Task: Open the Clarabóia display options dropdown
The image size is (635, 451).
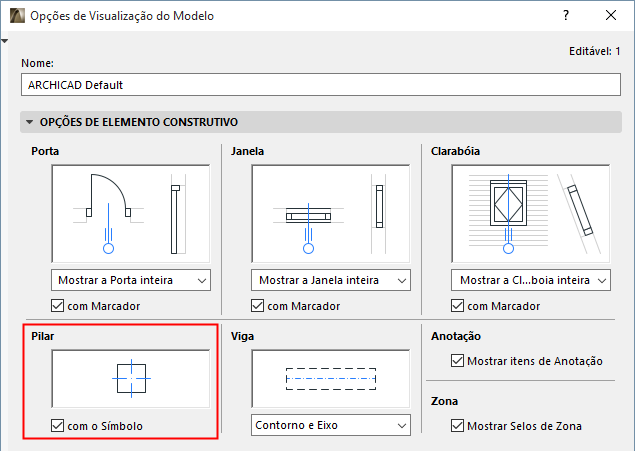Action: (x=530, y=280)
